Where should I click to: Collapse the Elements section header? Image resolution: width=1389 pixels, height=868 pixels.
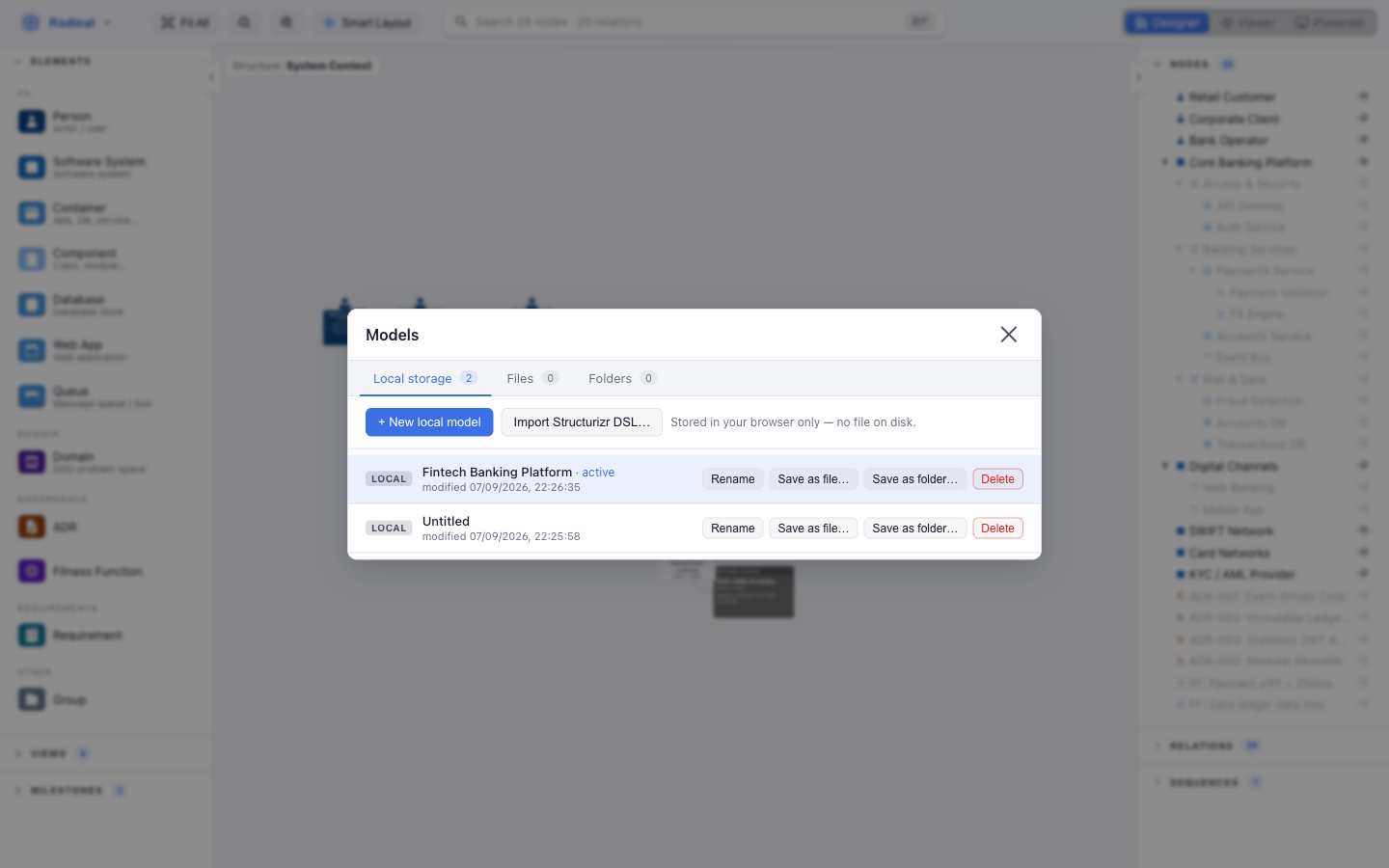pyautogui.click(x=54, y=62)
